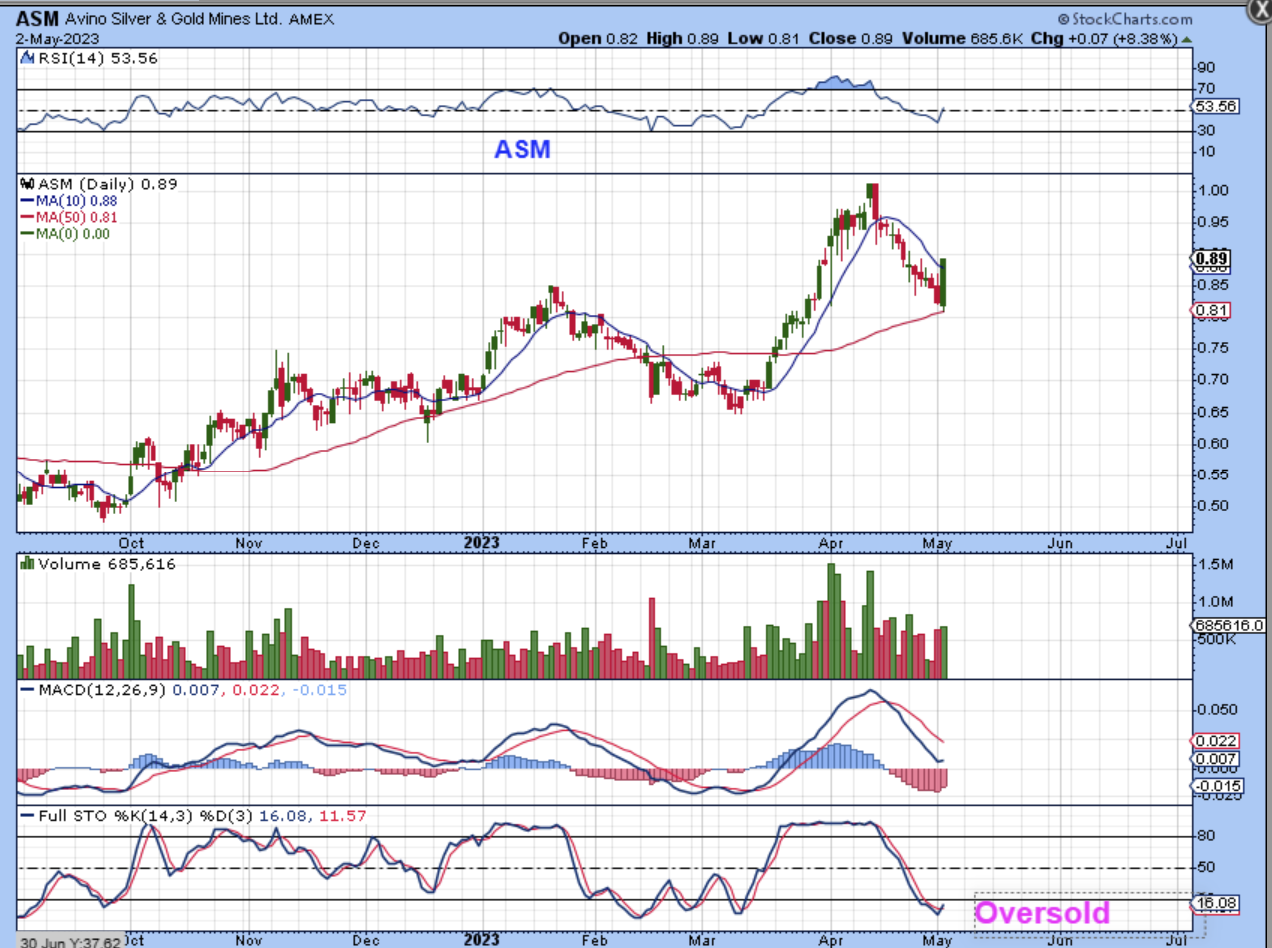This screenshot has width=1272, height=948.
Task: Click the 16.08 stochastic value tag
Action: point(1217,904)
